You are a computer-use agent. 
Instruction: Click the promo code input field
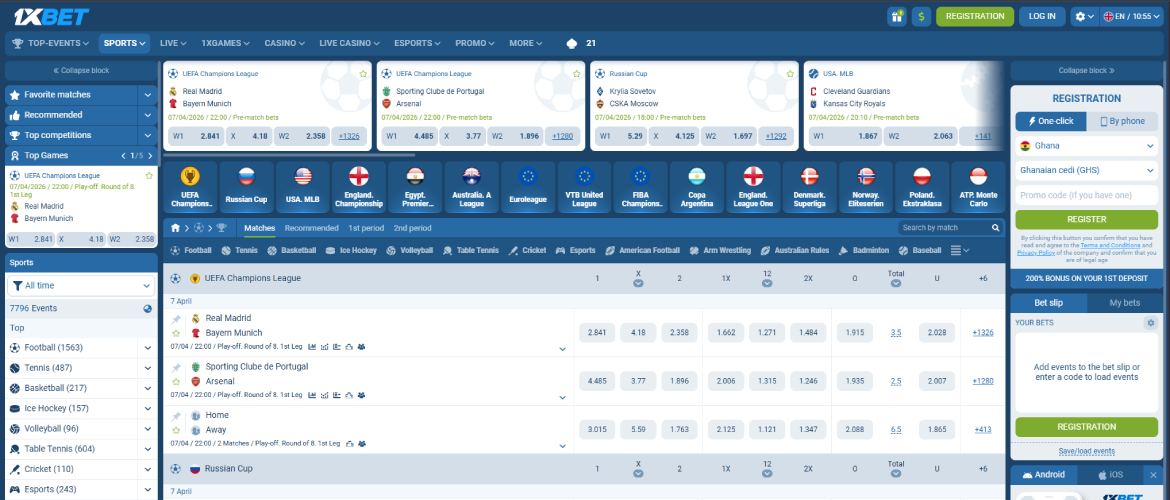tap(1086, 196)
